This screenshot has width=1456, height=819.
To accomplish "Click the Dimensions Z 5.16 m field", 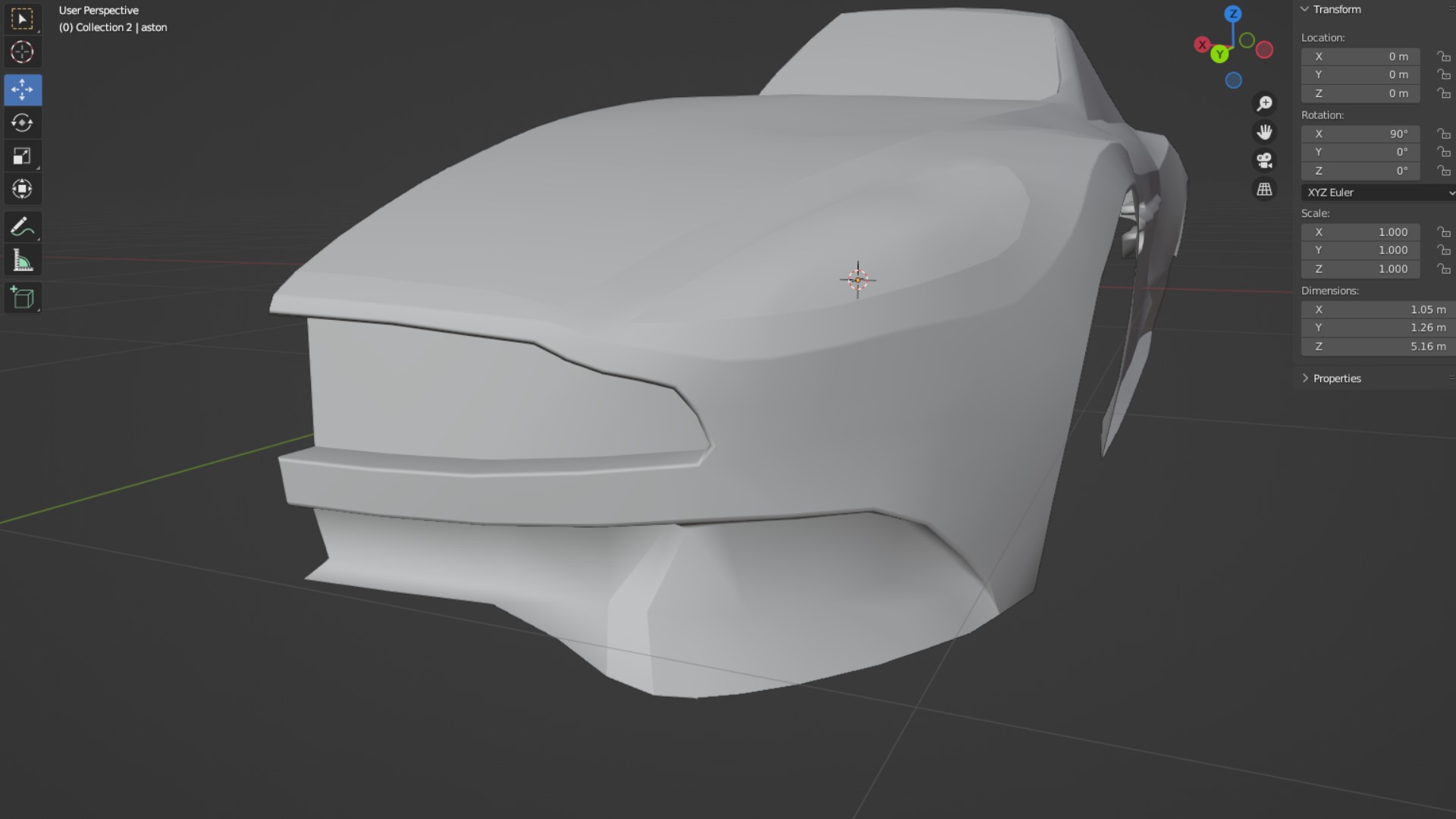I will 1376,347.
